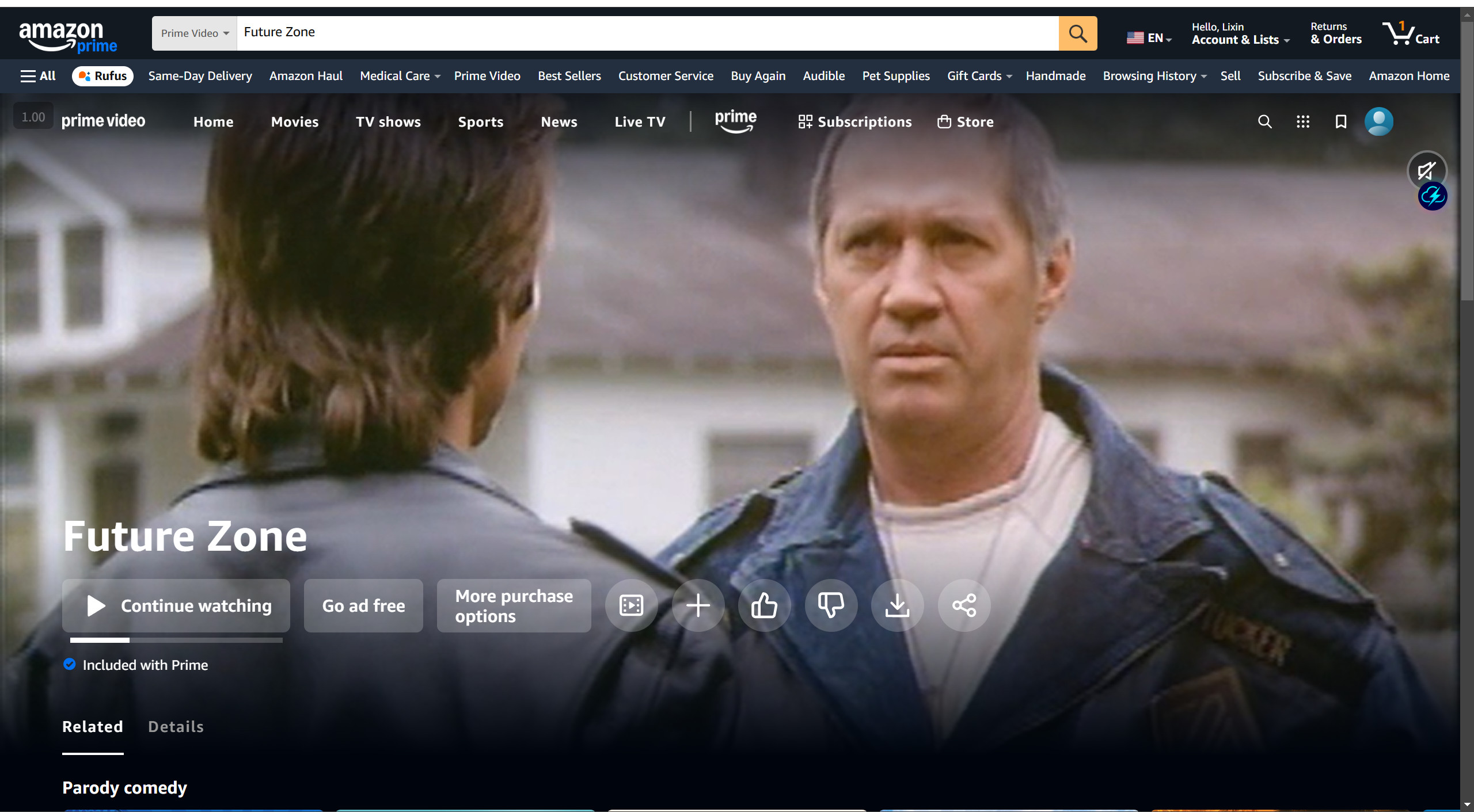Switch to the Details tab
1474x812 pixels.
pyautogui.click(x=176, y=727)
